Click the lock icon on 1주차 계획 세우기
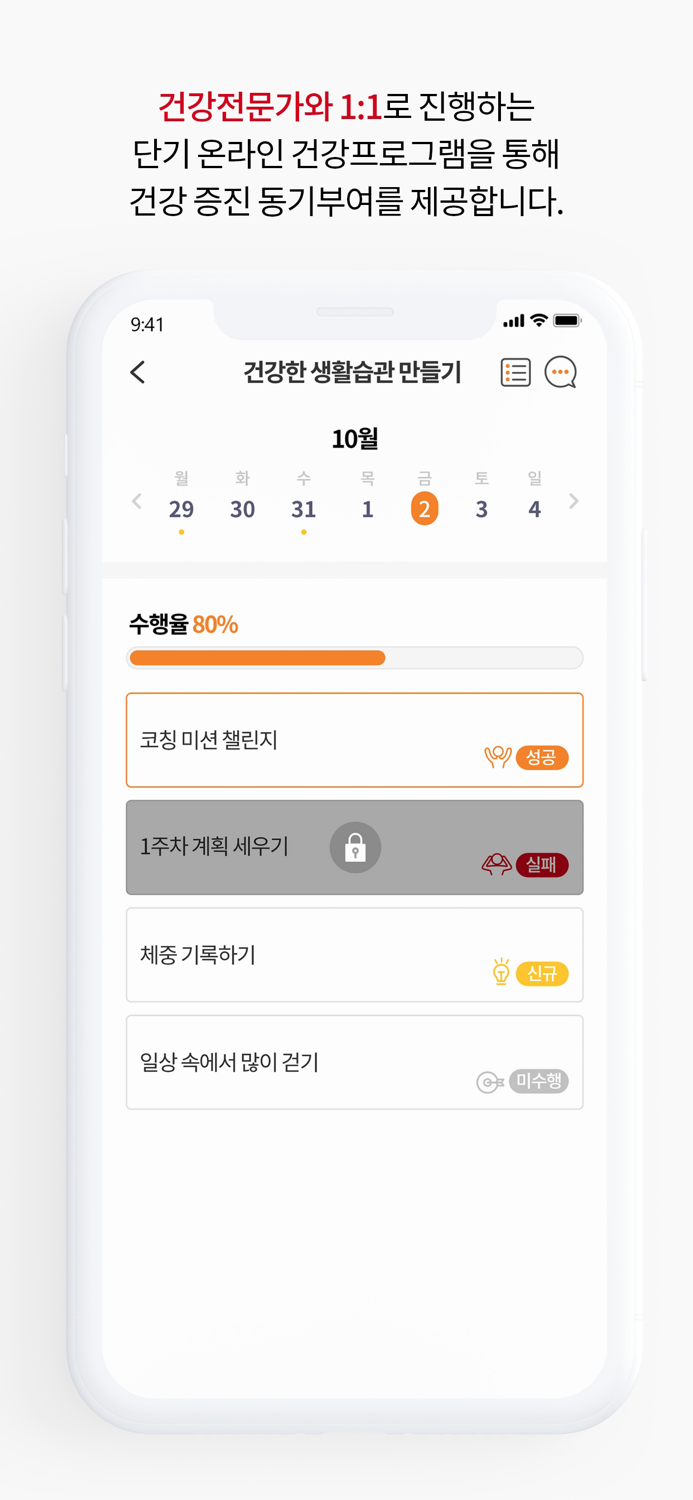Viewport: 693px width, 1500px height. tap(355, 847)
